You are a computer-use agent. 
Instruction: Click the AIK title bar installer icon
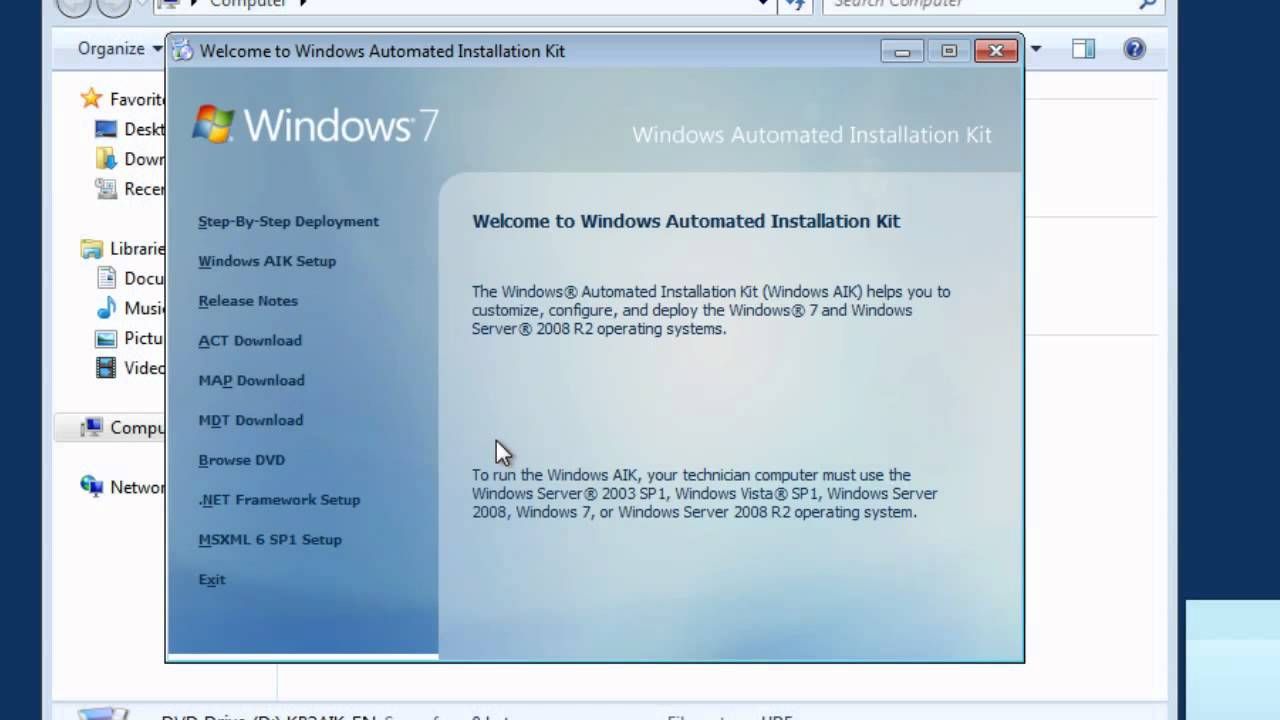click(x=183, y=50)
